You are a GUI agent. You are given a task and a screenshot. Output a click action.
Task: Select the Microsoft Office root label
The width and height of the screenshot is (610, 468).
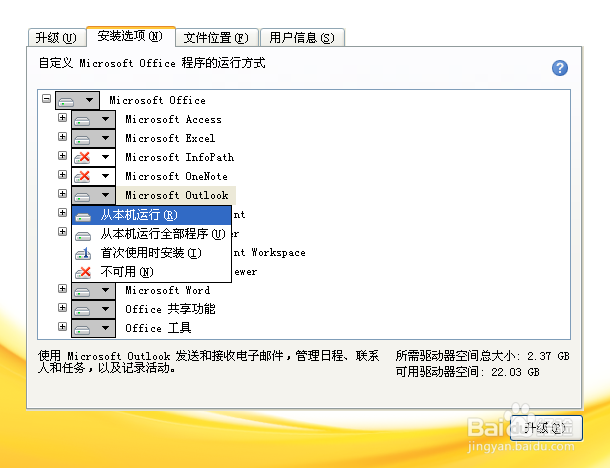[x=158, y=100]
